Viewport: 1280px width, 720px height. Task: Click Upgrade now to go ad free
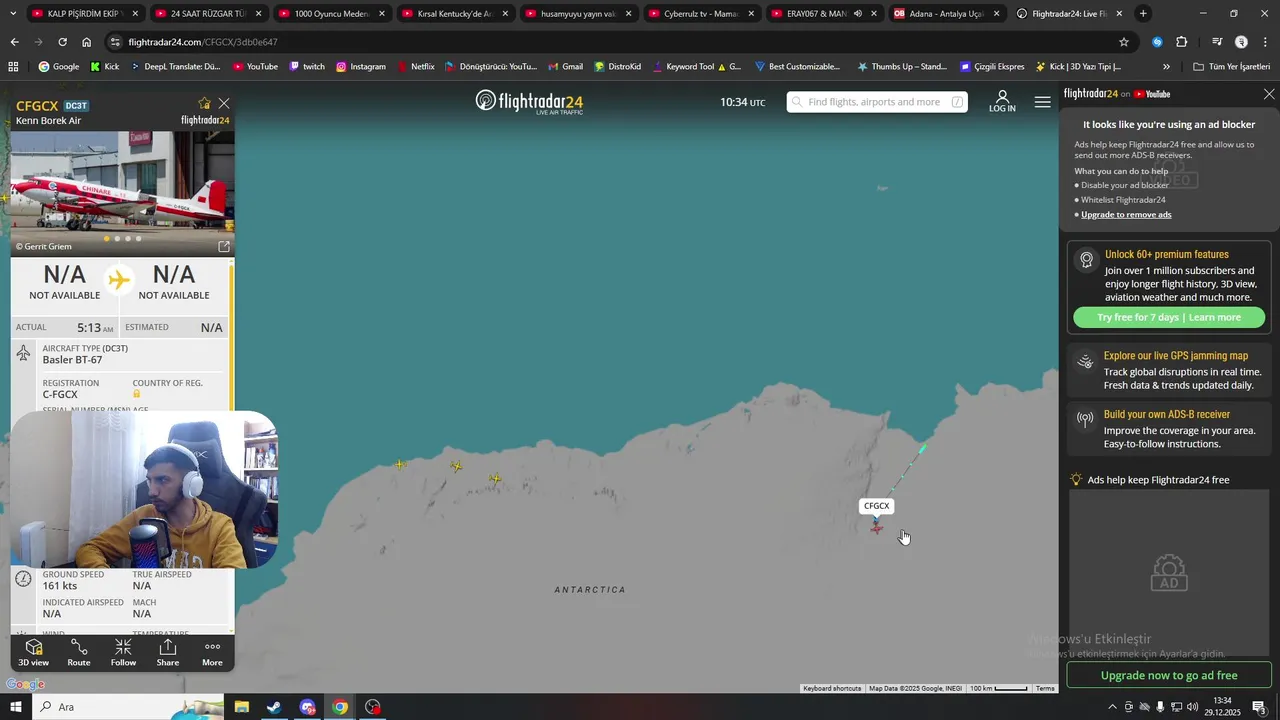1169,675
